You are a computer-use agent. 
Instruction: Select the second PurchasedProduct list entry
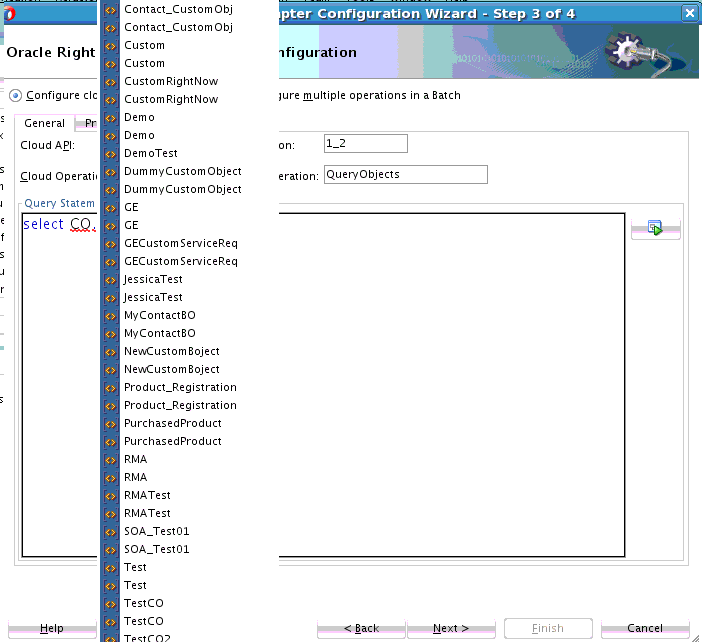coord(173,441)
